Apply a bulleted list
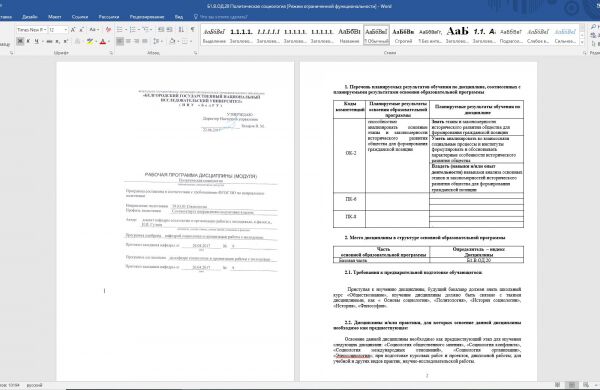 coord(121,29)
